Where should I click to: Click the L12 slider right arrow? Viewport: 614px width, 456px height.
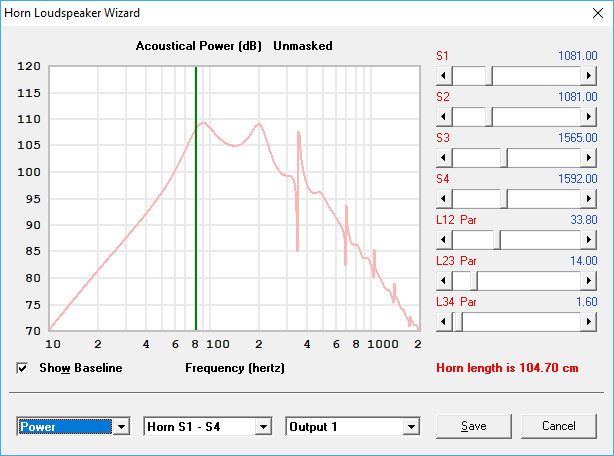click(589, 240)
